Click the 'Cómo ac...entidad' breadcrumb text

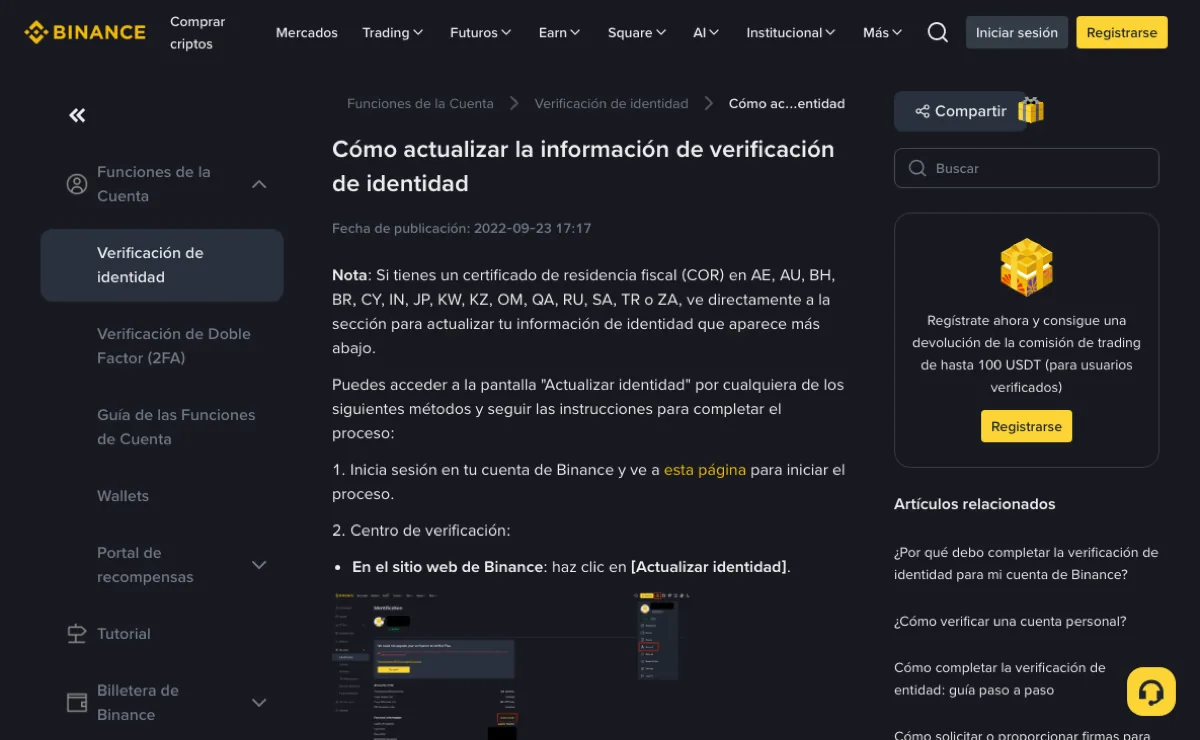(x=787, y=104)
